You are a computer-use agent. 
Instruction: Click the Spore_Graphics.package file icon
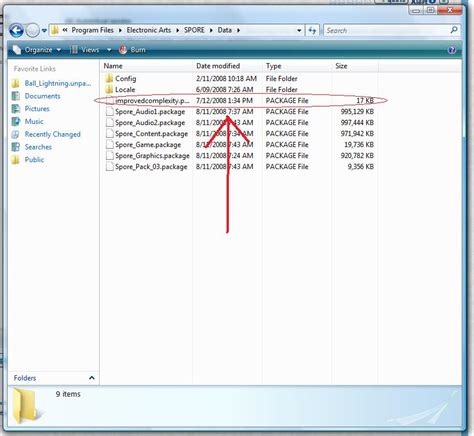tap(109, 156)
